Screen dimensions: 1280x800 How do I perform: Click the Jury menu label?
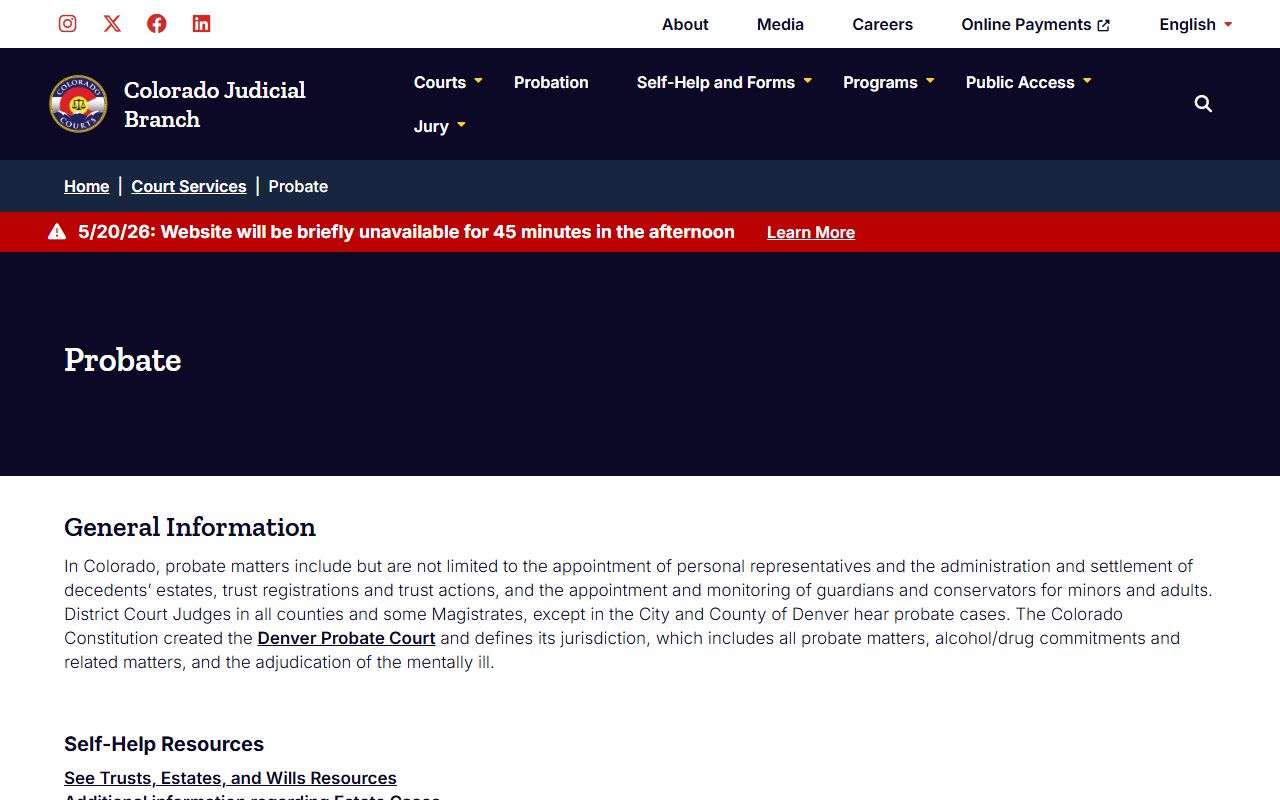point(431,126)
